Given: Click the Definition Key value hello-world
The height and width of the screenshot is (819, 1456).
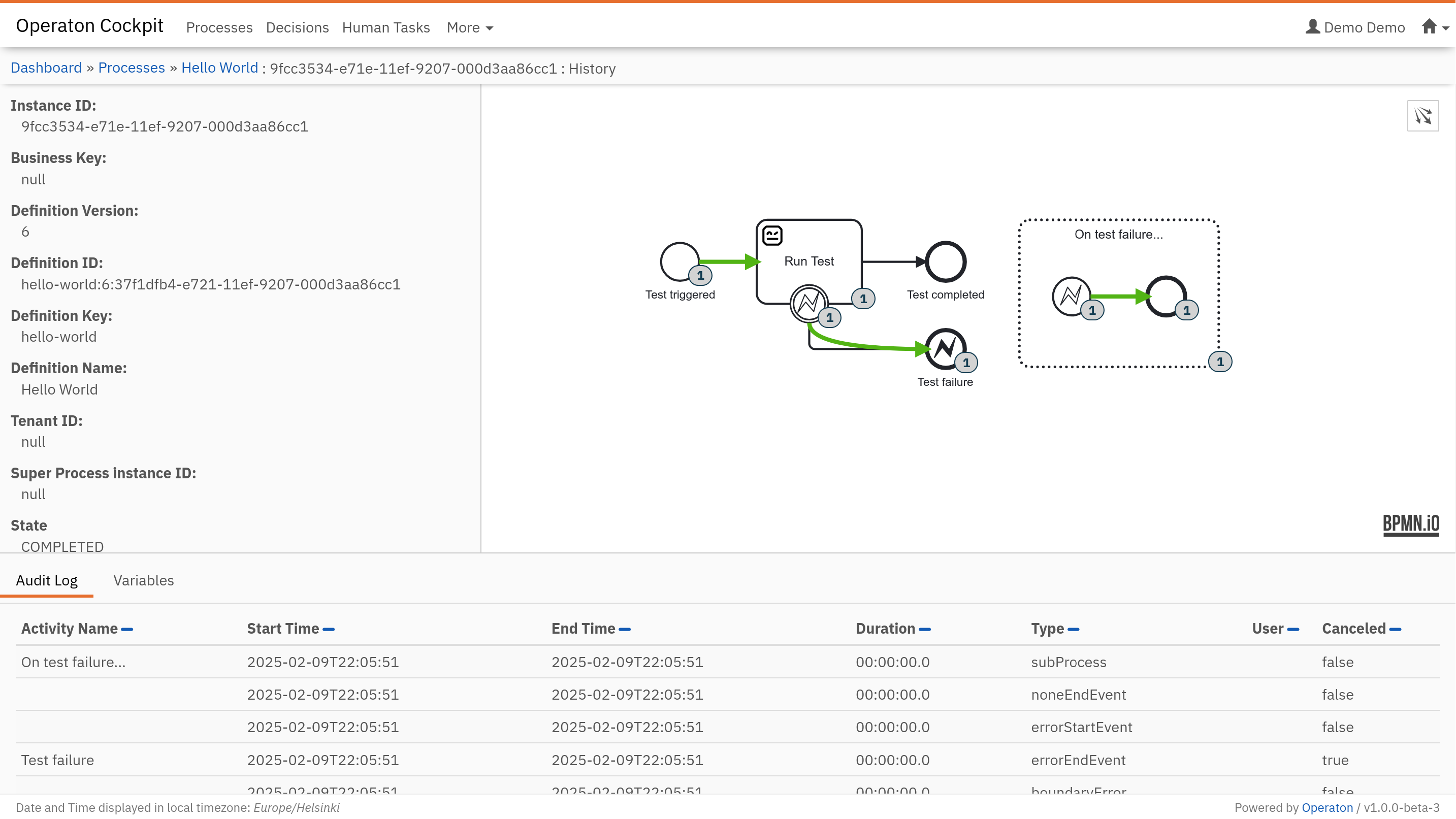Looking at the screenshot, I should click(x=59, y=337).
